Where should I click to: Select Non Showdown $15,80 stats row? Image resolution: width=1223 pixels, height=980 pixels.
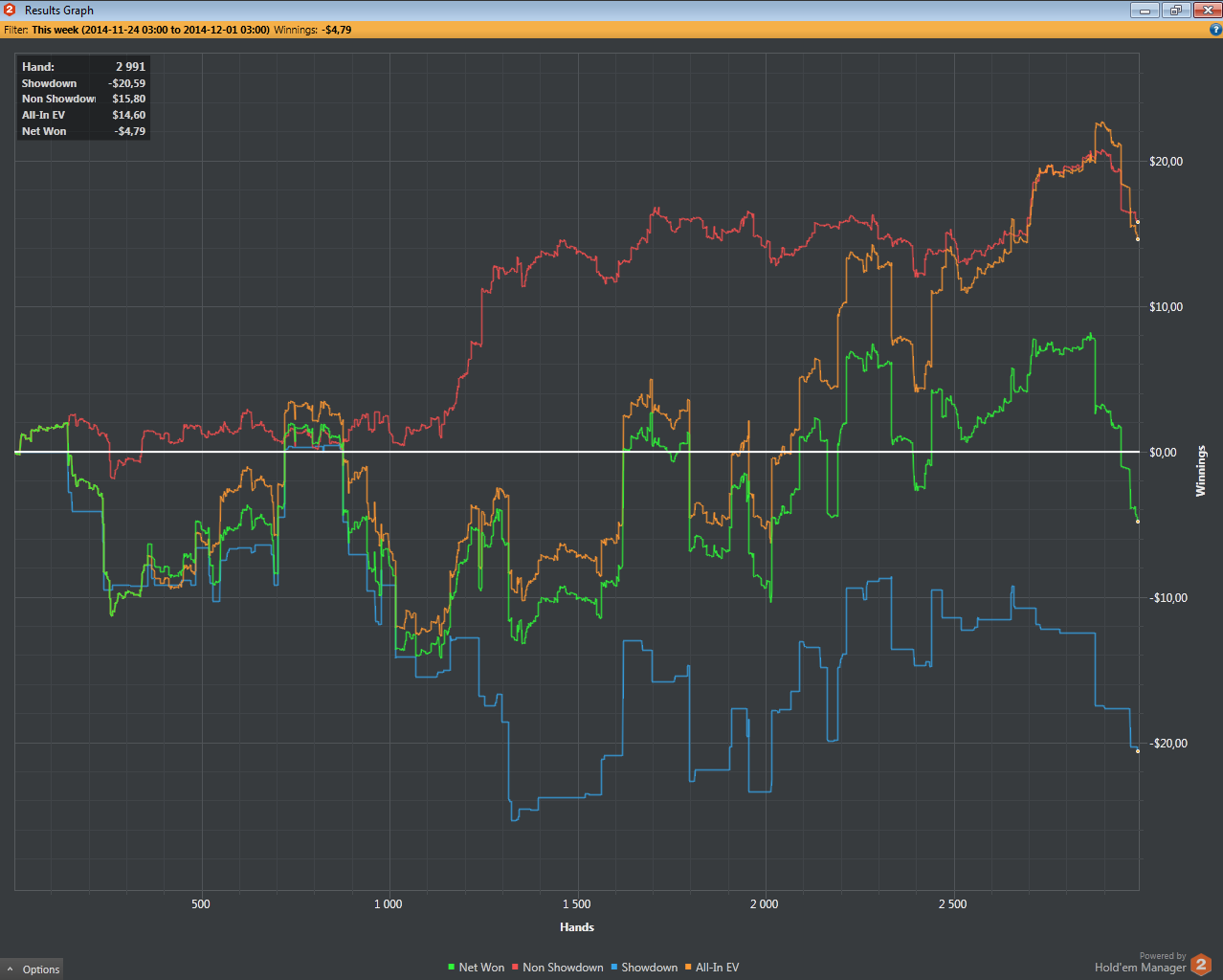click(83, 99)
